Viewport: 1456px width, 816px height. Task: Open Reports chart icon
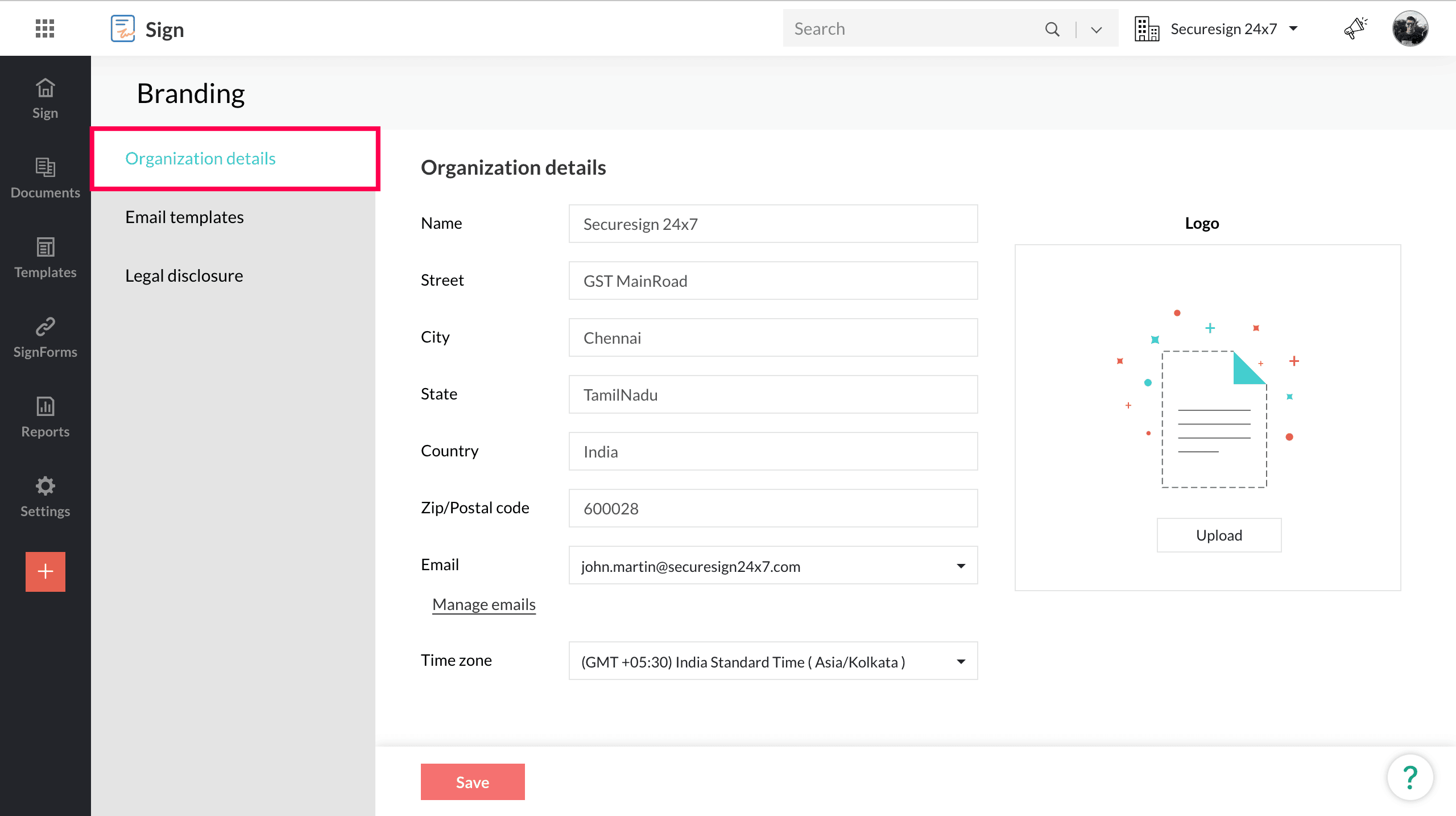coord(45,417)
